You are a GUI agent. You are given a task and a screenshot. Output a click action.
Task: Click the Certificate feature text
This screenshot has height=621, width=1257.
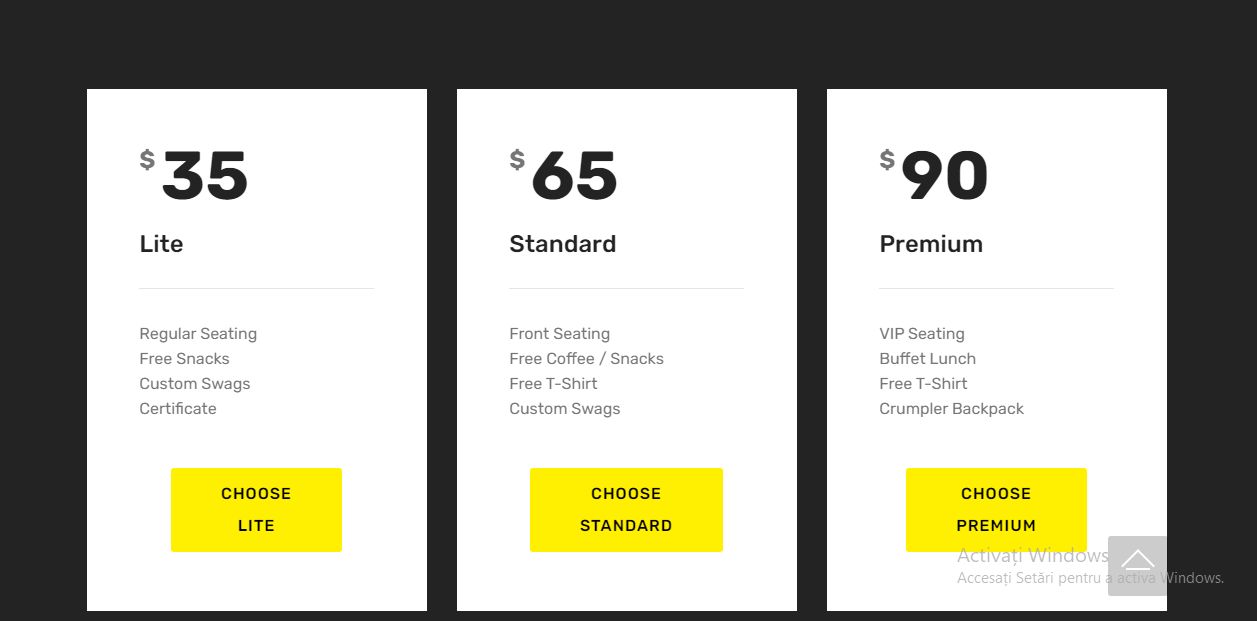pyautogui.click(x=178, y=409)
